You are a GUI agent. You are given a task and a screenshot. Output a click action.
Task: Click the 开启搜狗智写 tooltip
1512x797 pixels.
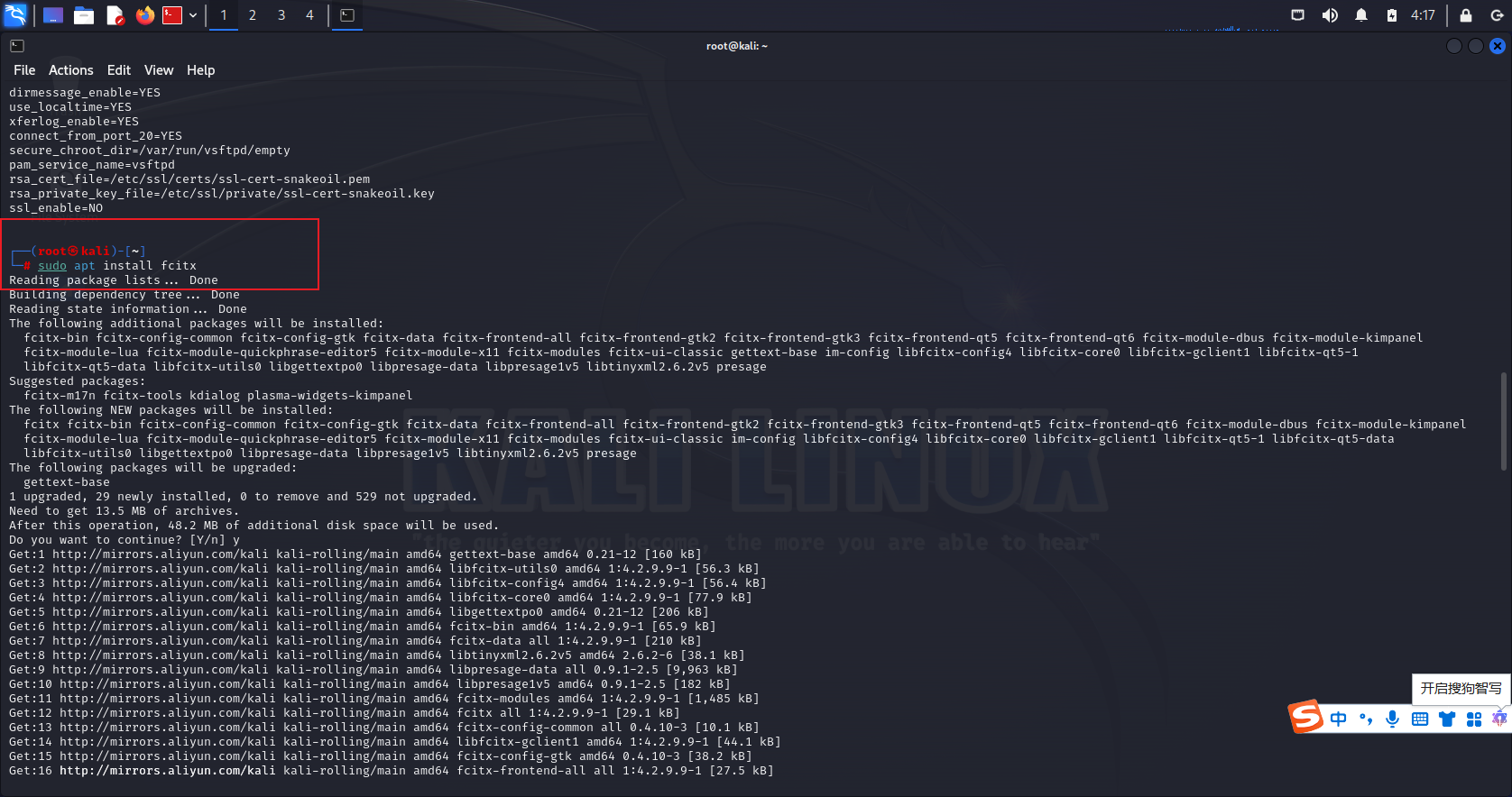click(1461, 688)
